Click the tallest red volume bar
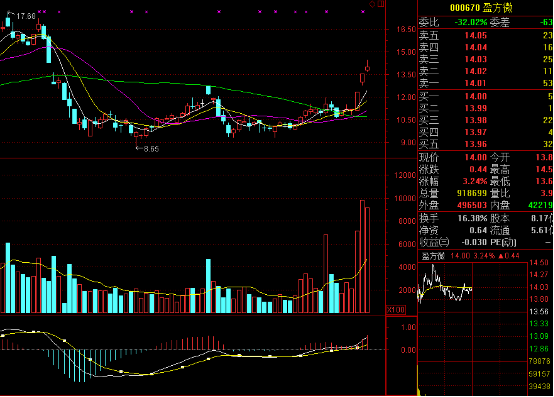Image resolution: width=554 pixels, height=397 pixels. [362, 256]
